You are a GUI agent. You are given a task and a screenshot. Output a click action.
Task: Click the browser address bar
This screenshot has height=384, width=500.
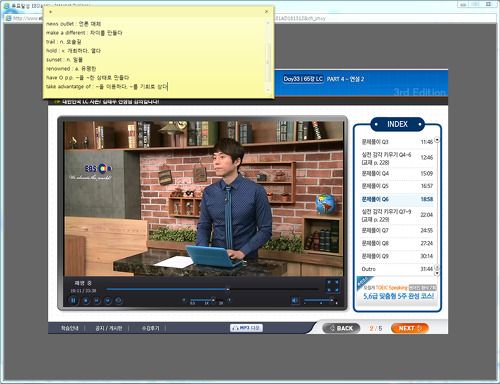250,18
